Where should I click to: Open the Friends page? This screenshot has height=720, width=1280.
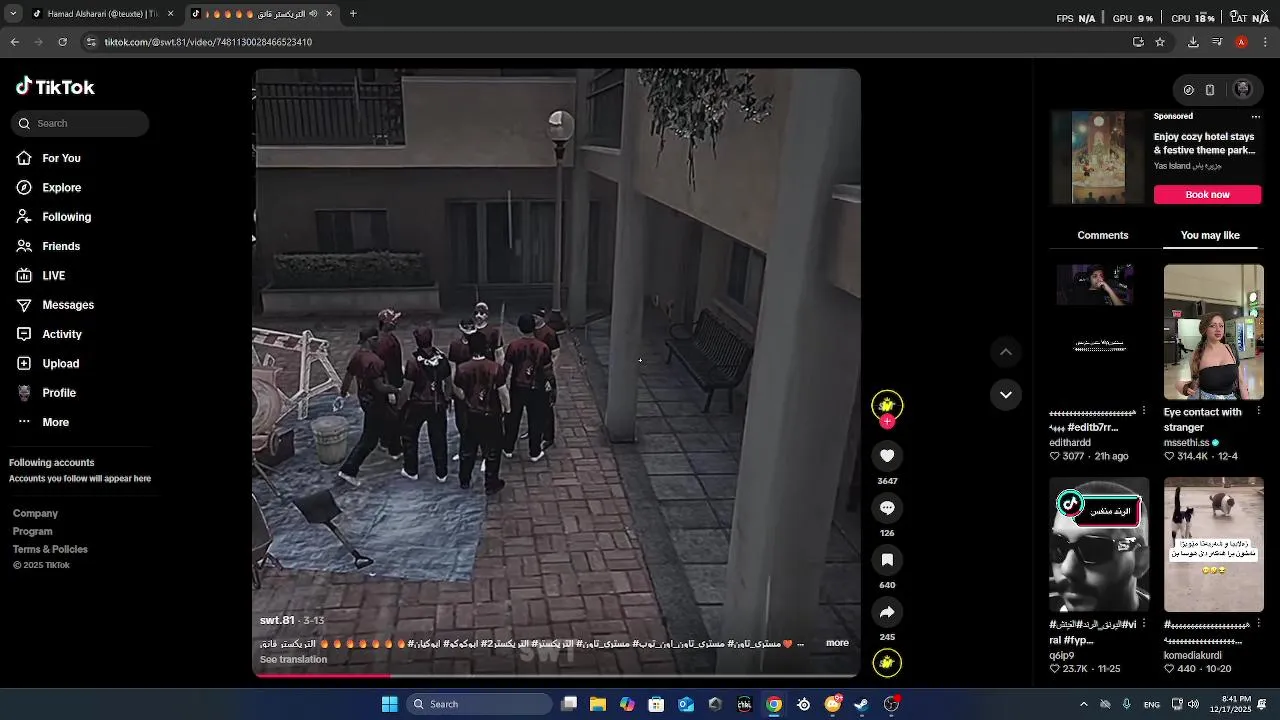click(61, 246)
